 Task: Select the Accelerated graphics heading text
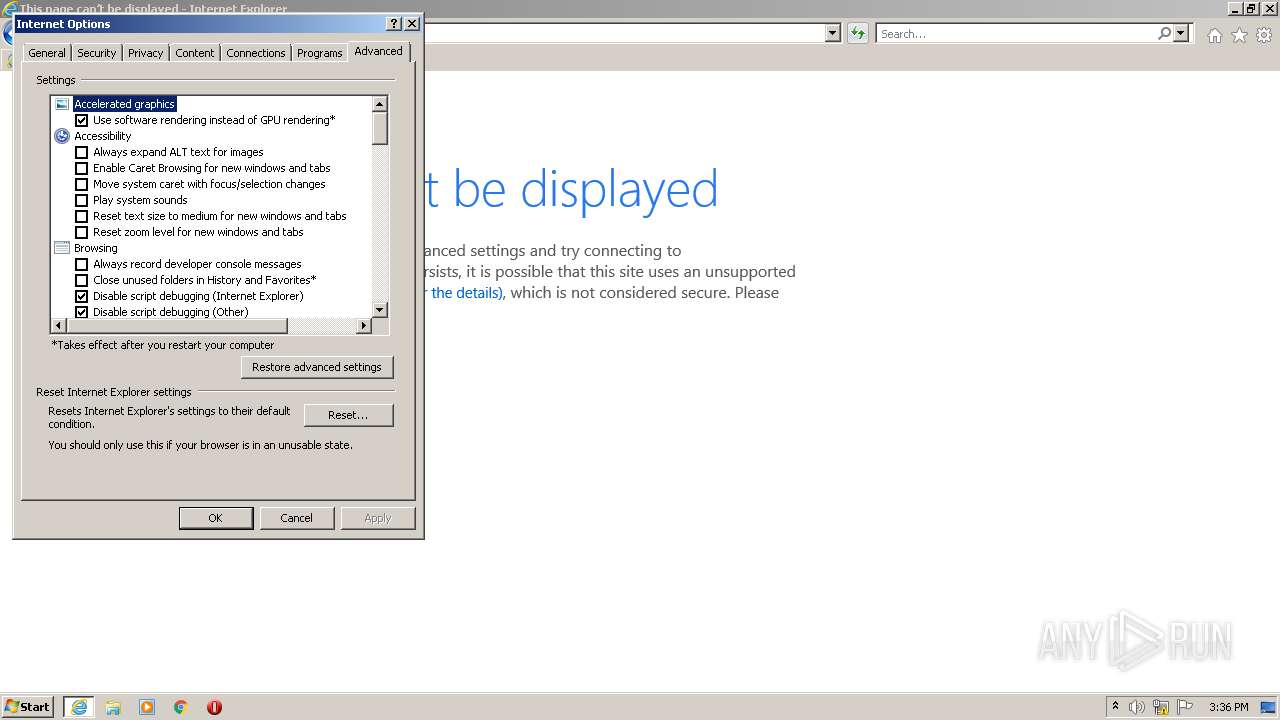(x=124, y=104)
